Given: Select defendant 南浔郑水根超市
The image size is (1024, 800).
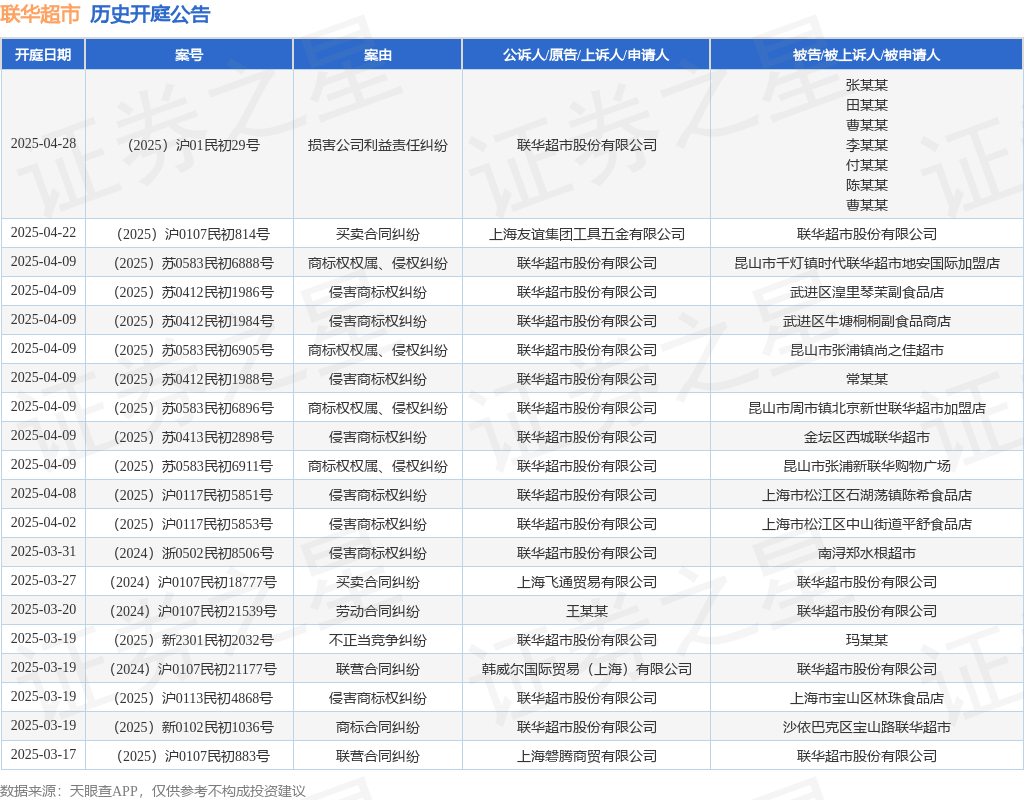Looking at the screenshot, I should pos(867,553).
